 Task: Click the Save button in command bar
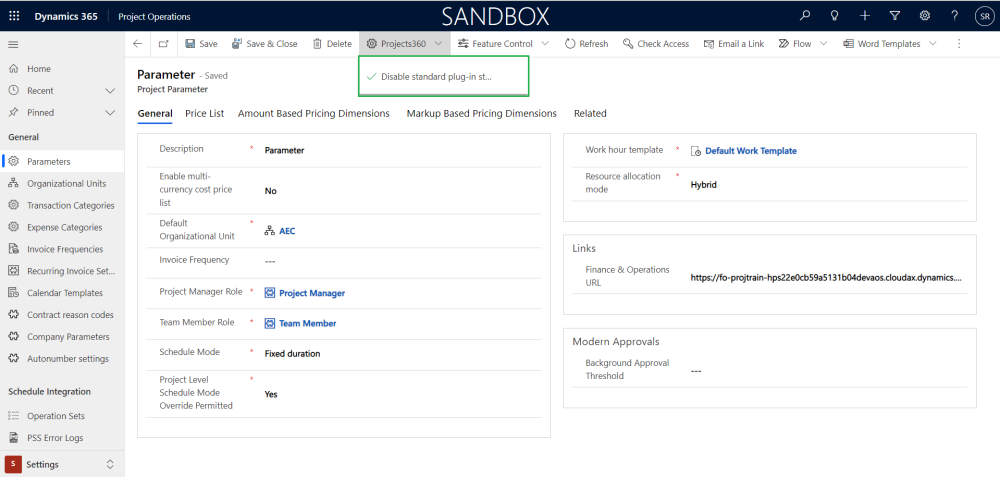[201, 43]
